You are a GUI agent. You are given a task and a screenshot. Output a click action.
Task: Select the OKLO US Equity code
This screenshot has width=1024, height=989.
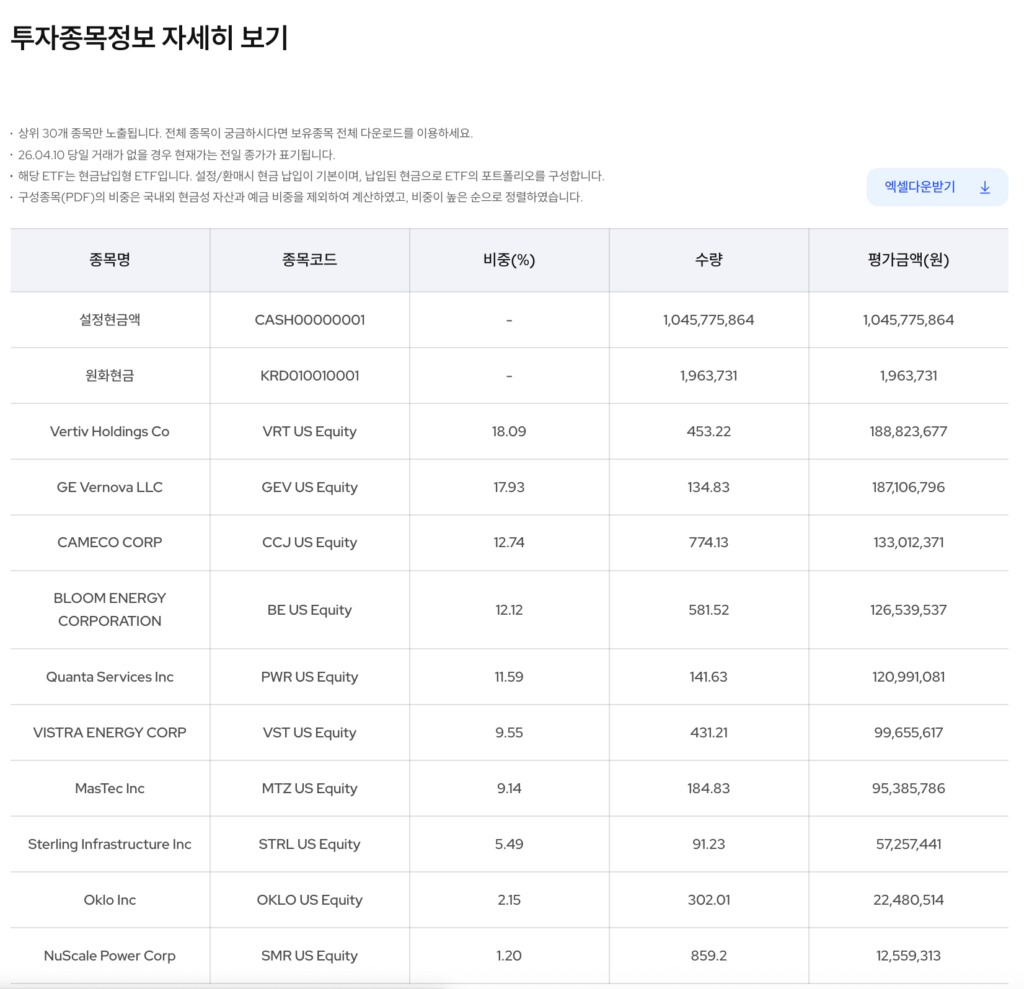tap(309, 900)
